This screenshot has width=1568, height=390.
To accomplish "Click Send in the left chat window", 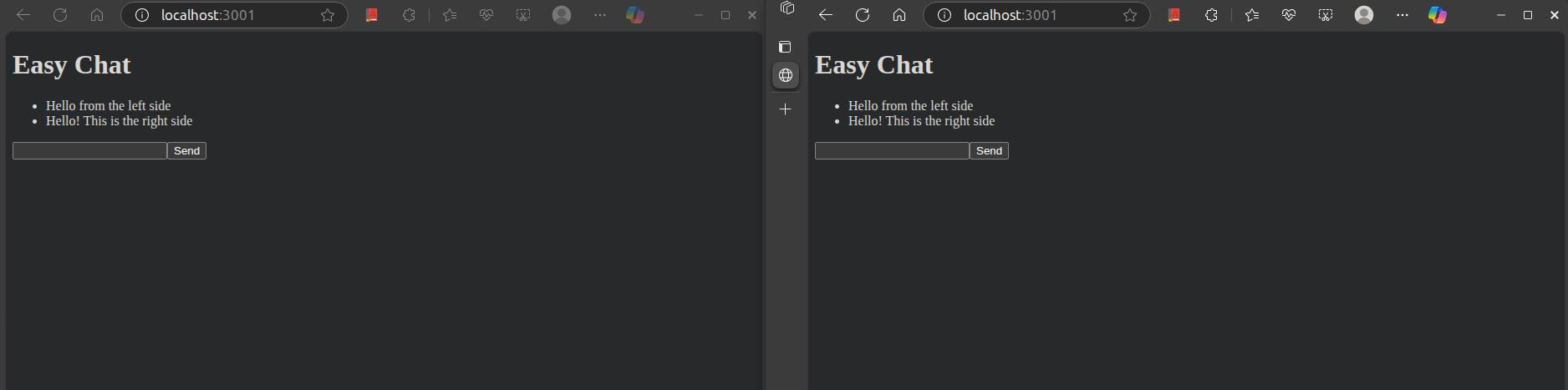I will (186, 151).
